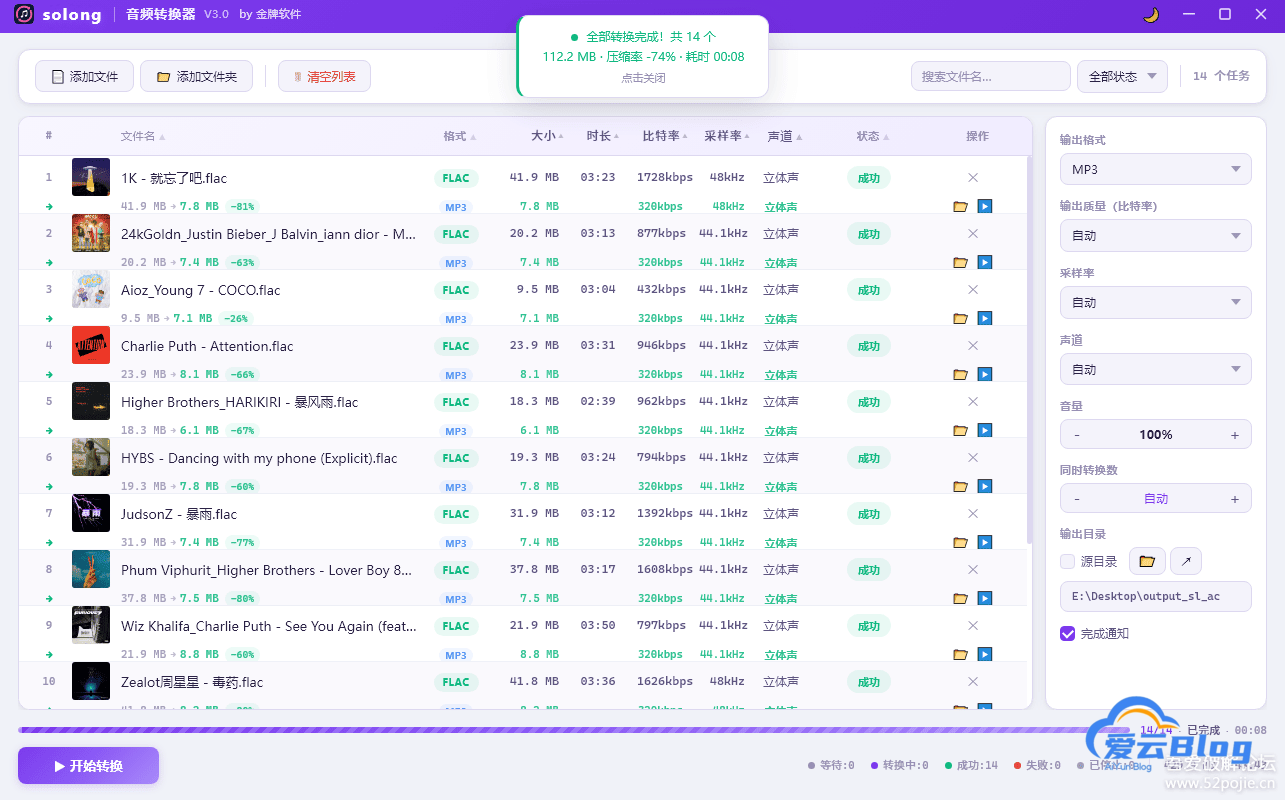Remove Higher Brothers_HARIKIRI - 暴风雨 row
The height and width of the screenshot is (800, 1285).
973,401
